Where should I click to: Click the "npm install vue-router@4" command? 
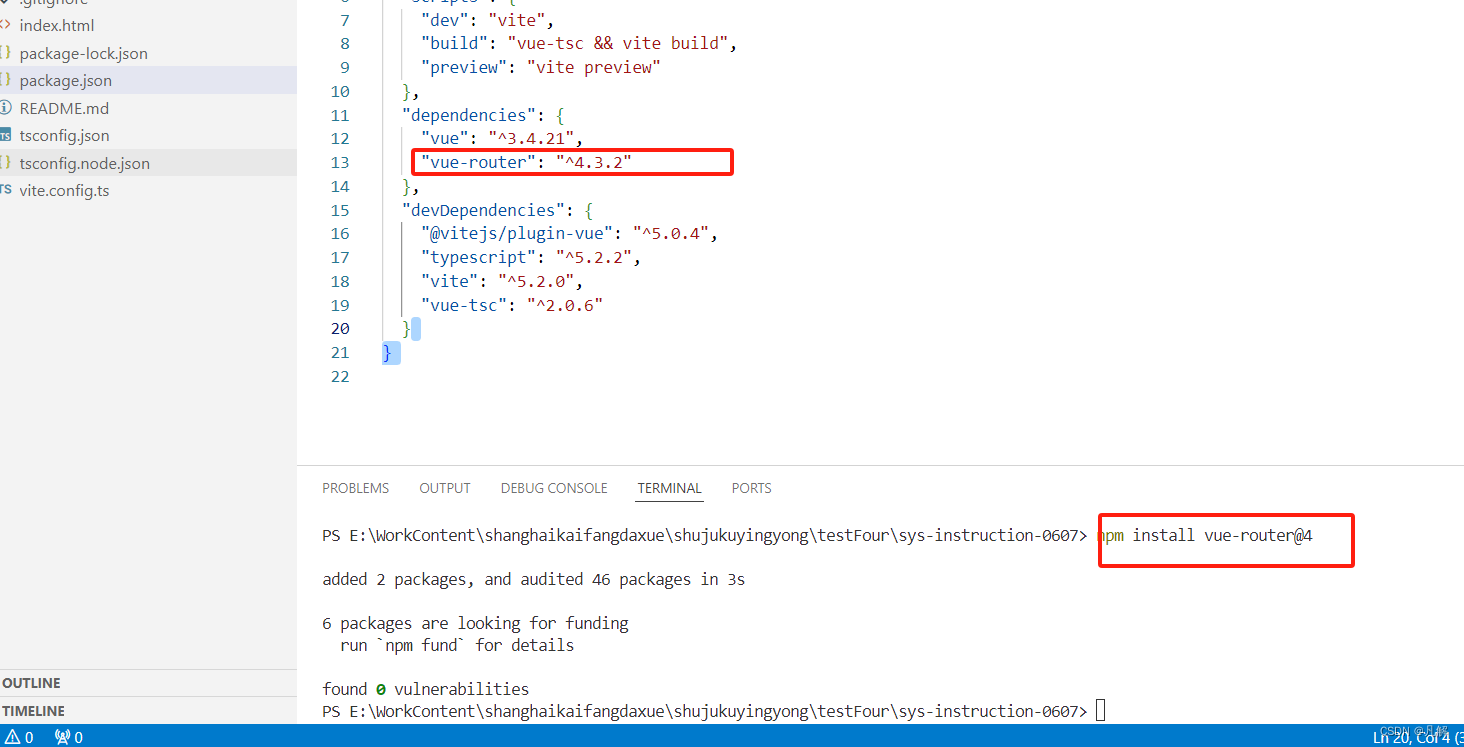(x=1205, y=535)
